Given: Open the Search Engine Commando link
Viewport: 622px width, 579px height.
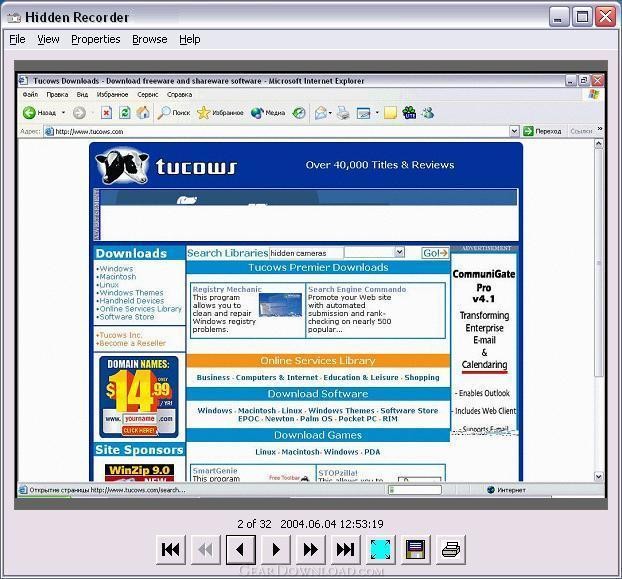Looking at the screenshot, I should (357, 289).
